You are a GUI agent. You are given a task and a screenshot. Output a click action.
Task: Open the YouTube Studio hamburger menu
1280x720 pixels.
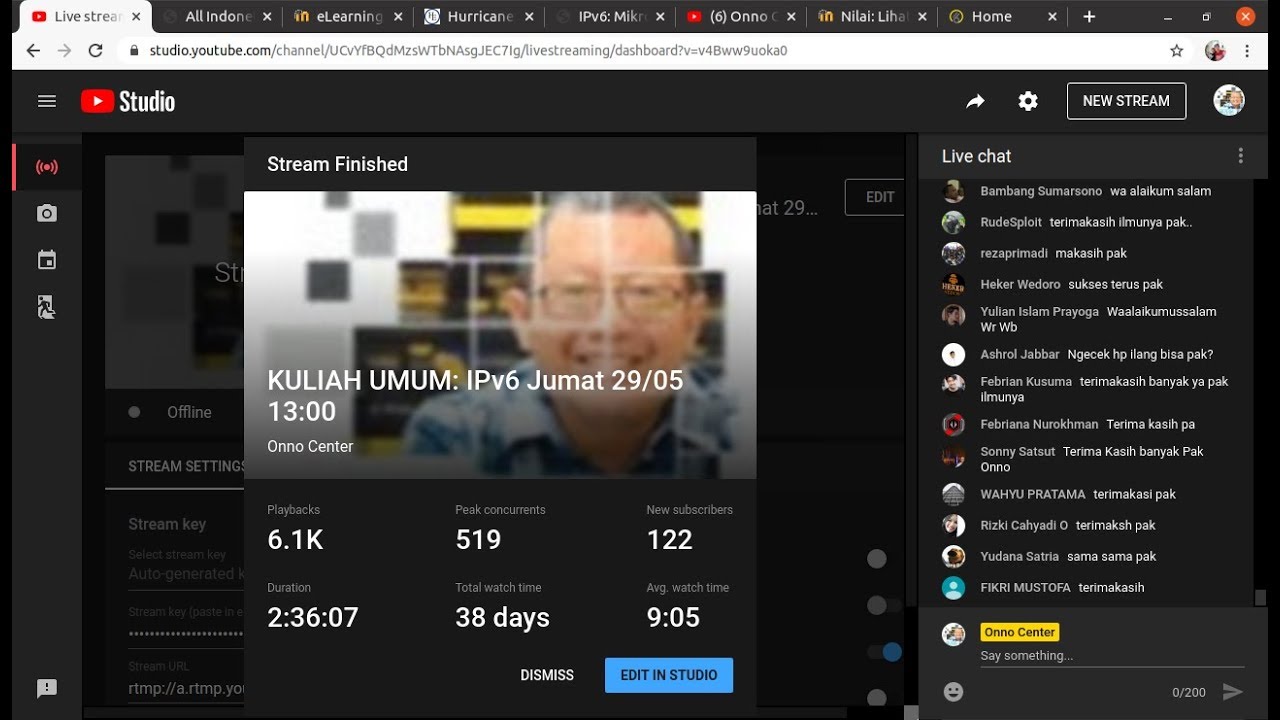tap(47, 101)
